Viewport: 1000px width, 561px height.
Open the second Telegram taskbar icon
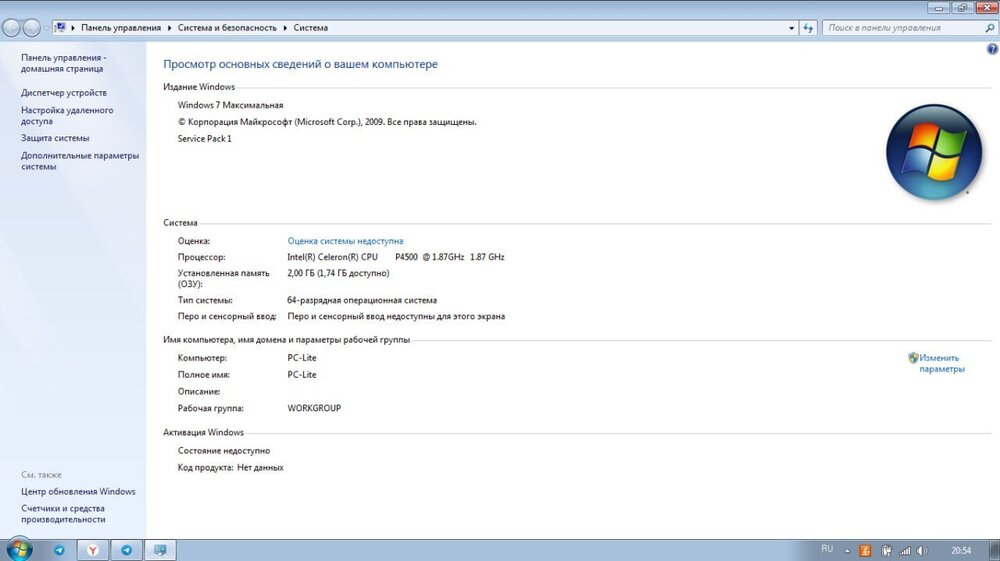tap(127, 550)
